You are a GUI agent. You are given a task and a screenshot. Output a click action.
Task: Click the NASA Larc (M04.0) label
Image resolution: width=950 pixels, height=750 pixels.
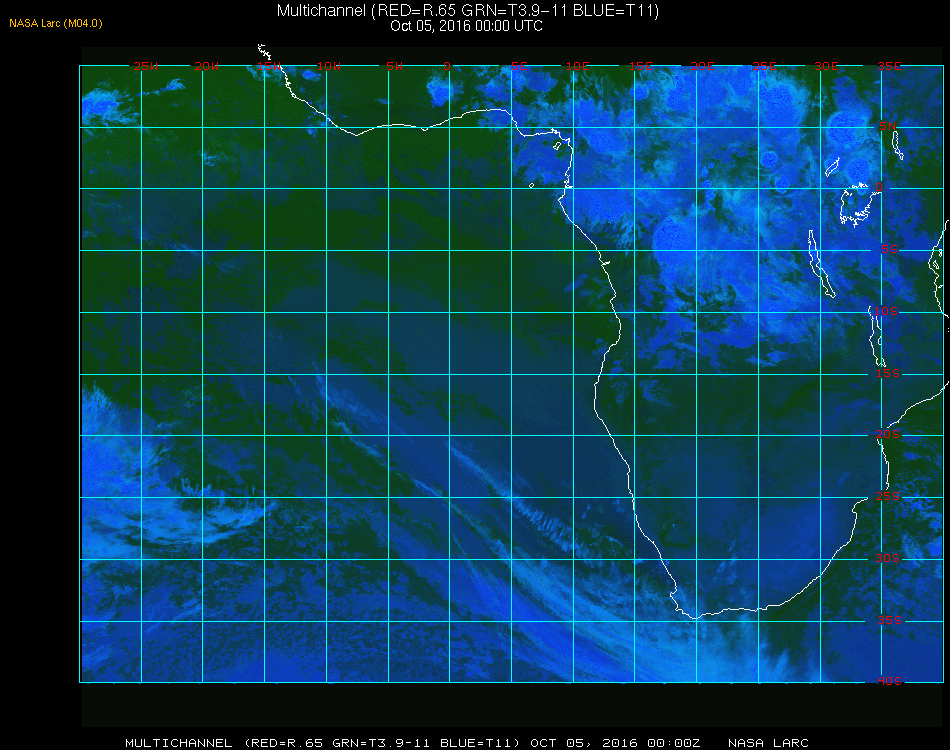[x=56, y=24]
